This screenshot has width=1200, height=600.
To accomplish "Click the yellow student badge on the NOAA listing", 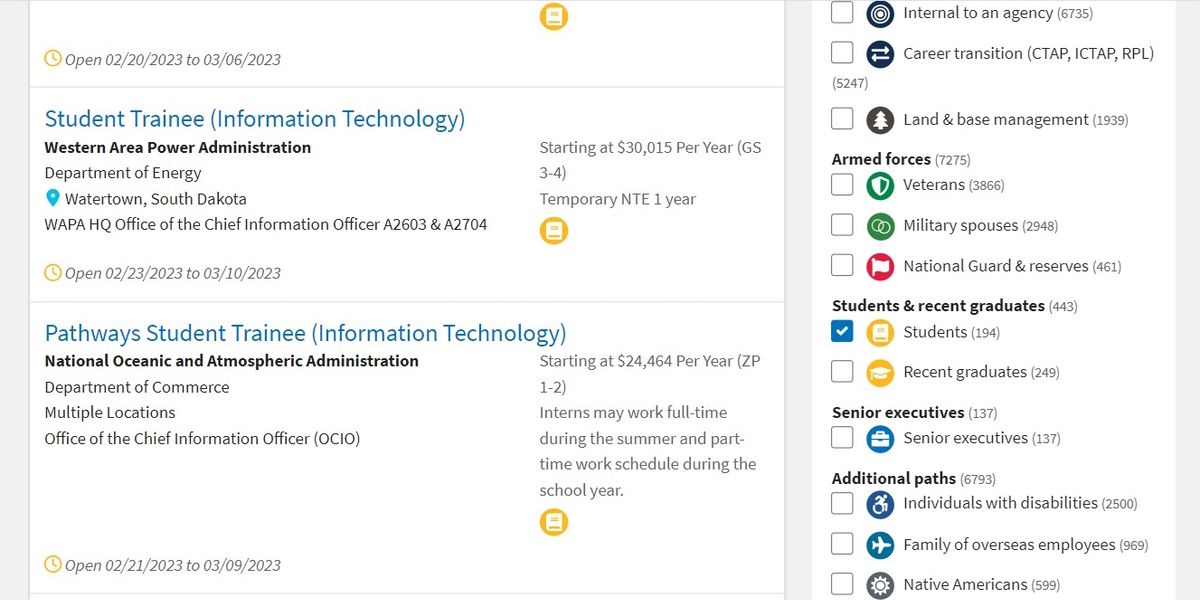I will pos(554,522).
